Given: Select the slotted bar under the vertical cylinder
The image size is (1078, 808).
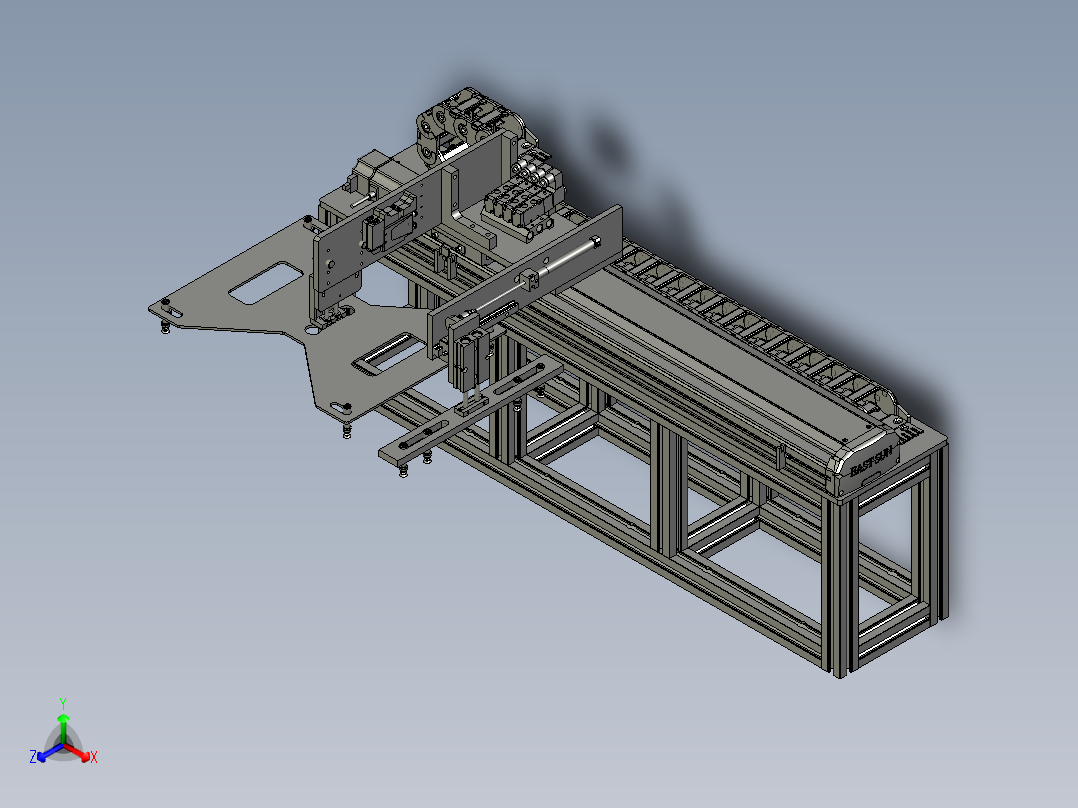Looking at the screenshot, I should (x=471, y=413).
